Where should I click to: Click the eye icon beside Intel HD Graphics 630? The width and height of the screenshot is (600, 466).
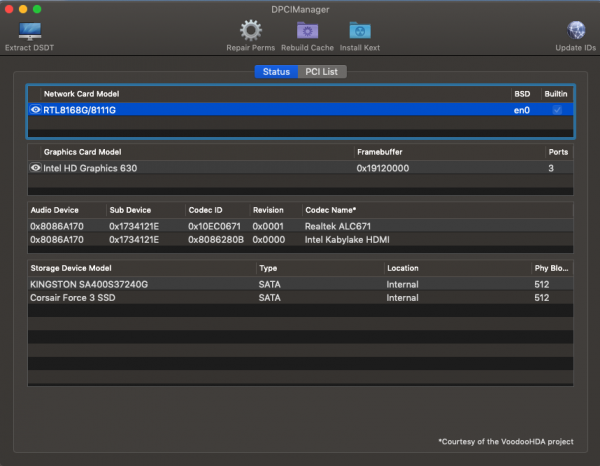click(x=36, y=168)
